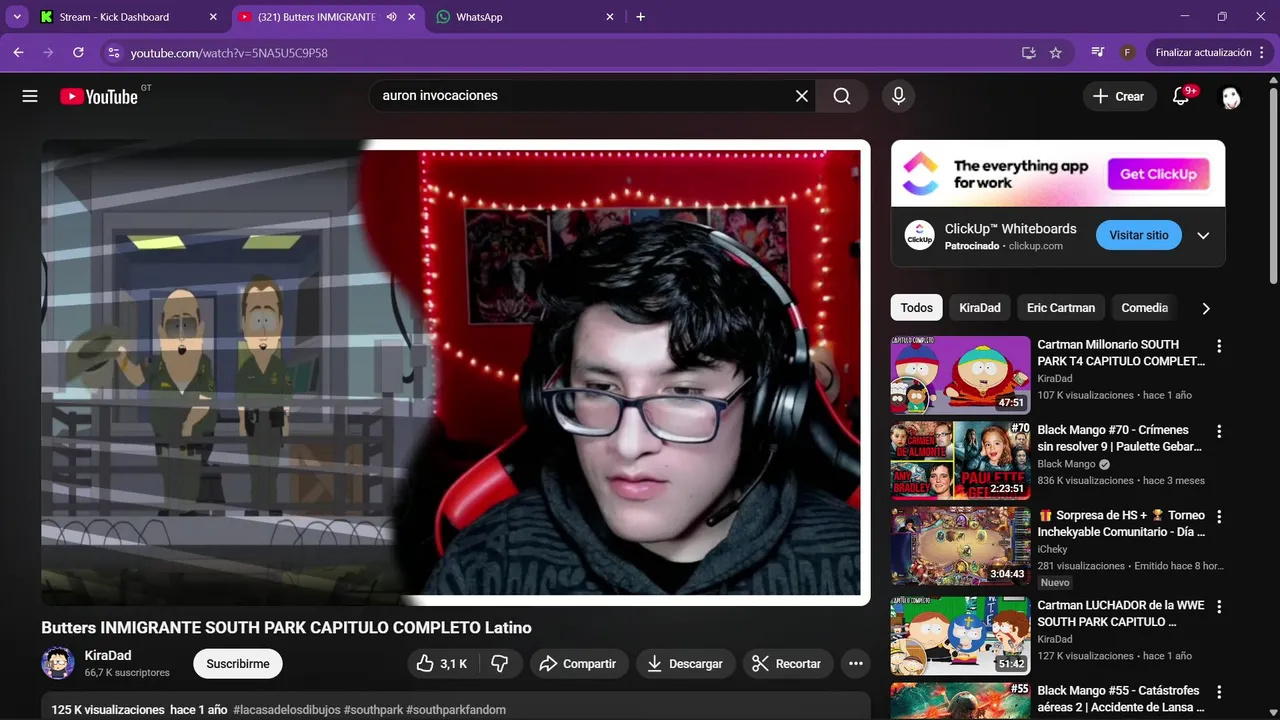Open Chrome's three-dot menu
This screenshot has width=1280, height=720.
tap(1264, 52)
